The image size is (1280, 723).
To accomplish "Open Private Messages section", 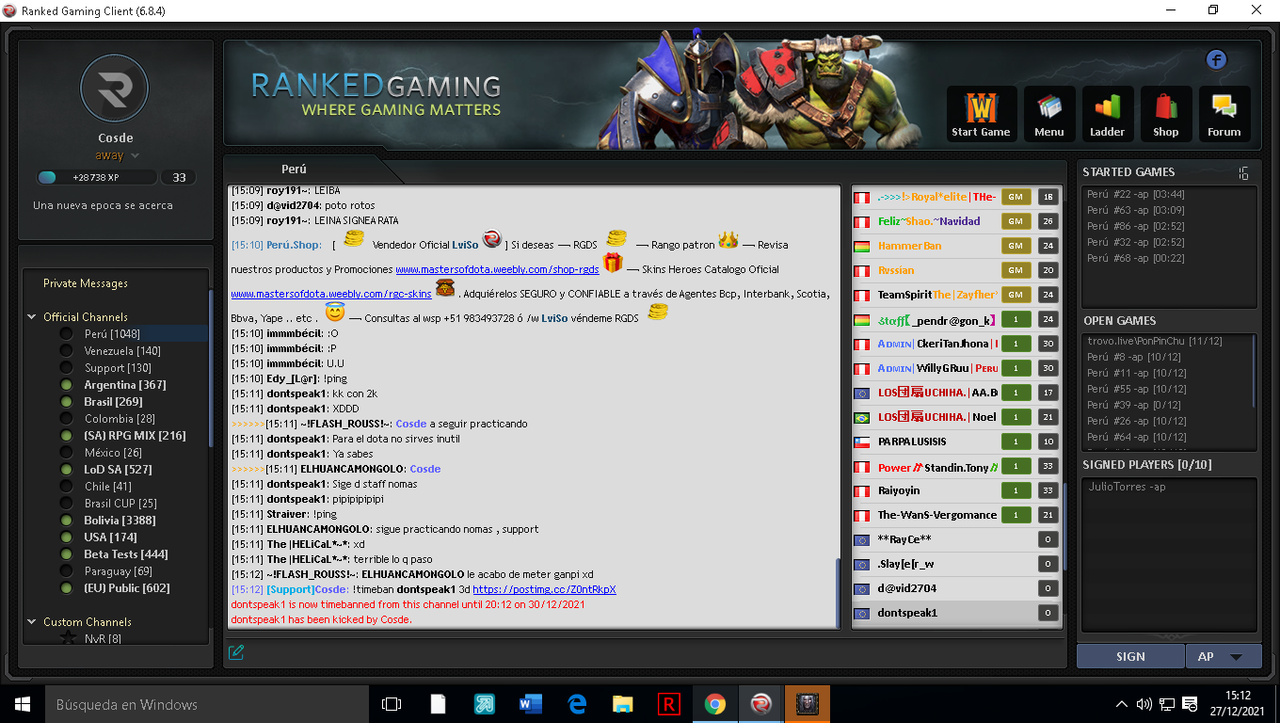I will [x=85, y=283].
